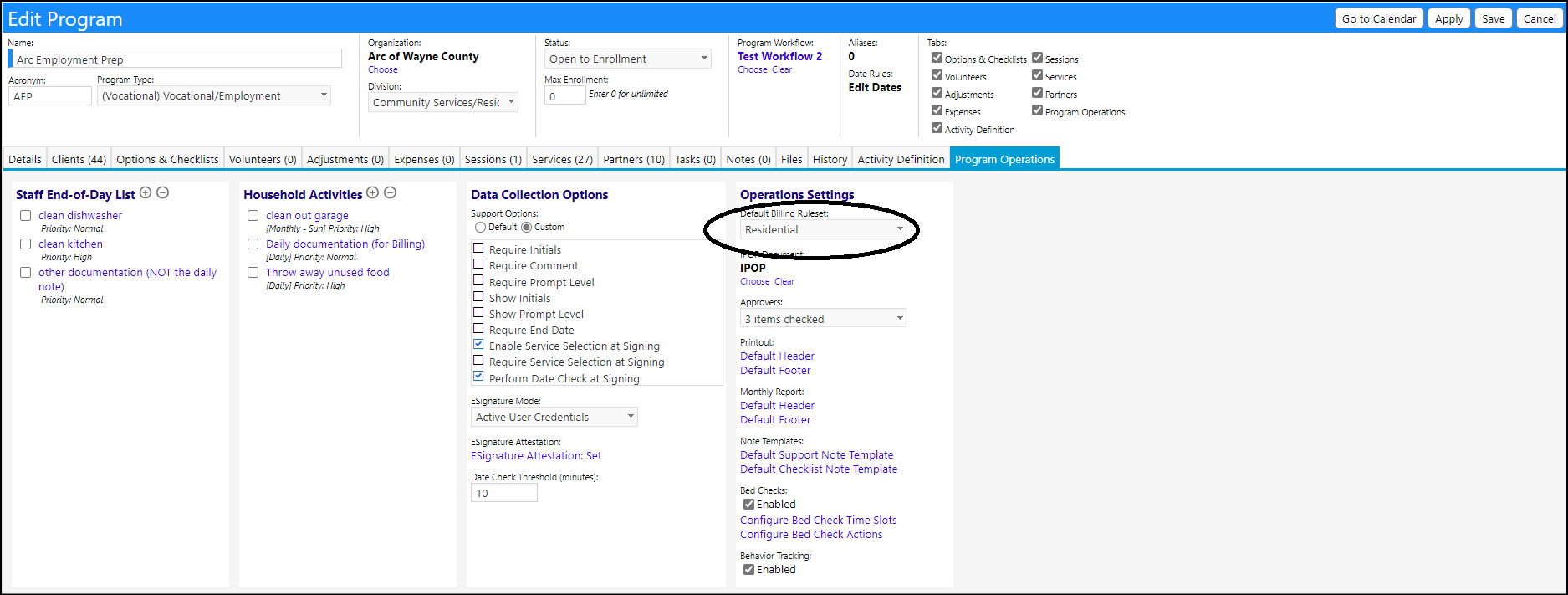Toggle Perform Date Check at Signing
This screenshot has width=1568, height=595.
click(x=478, y=377)
